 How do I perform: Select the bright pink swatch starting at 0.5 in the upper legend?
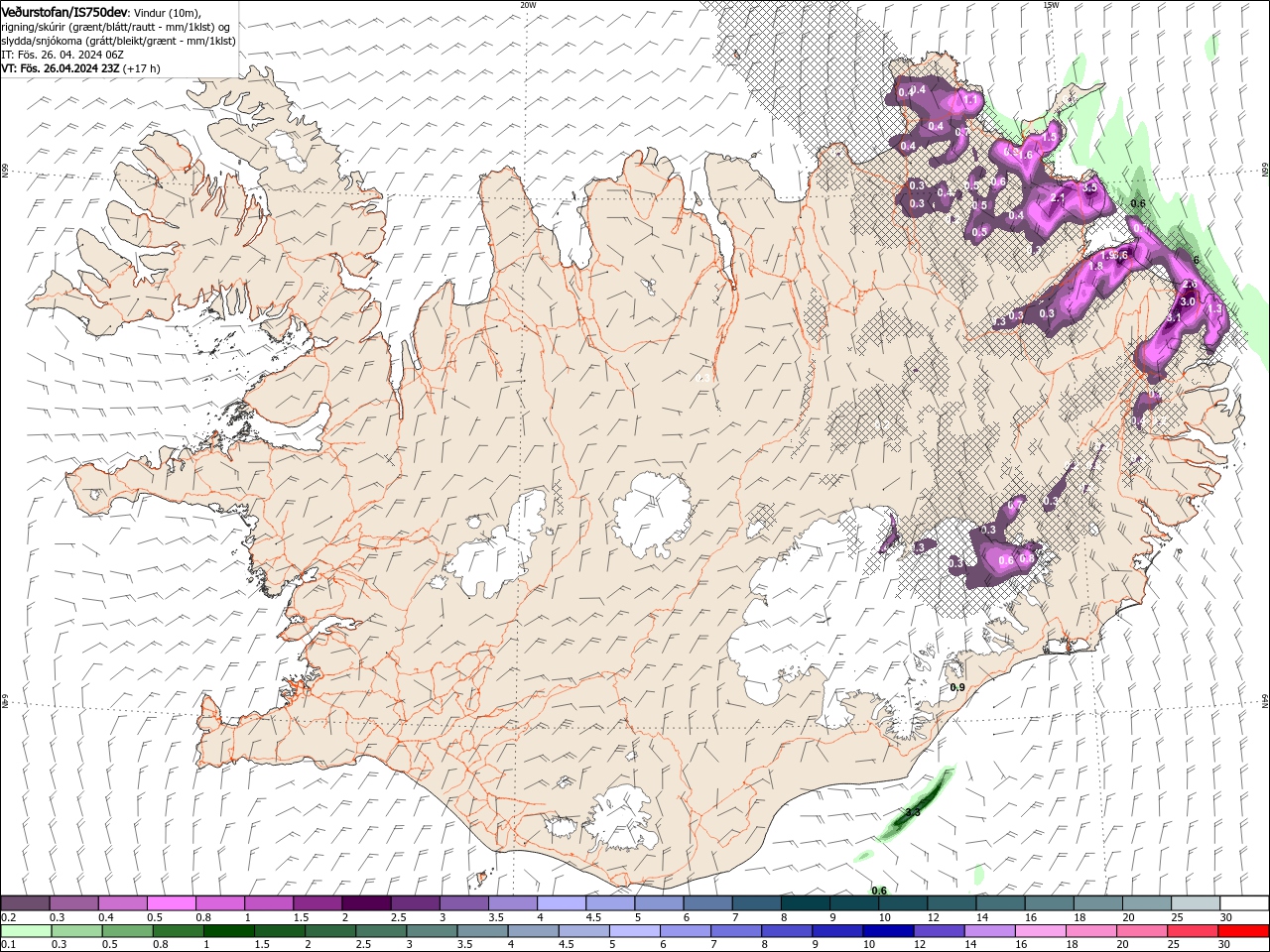(171, 903)
